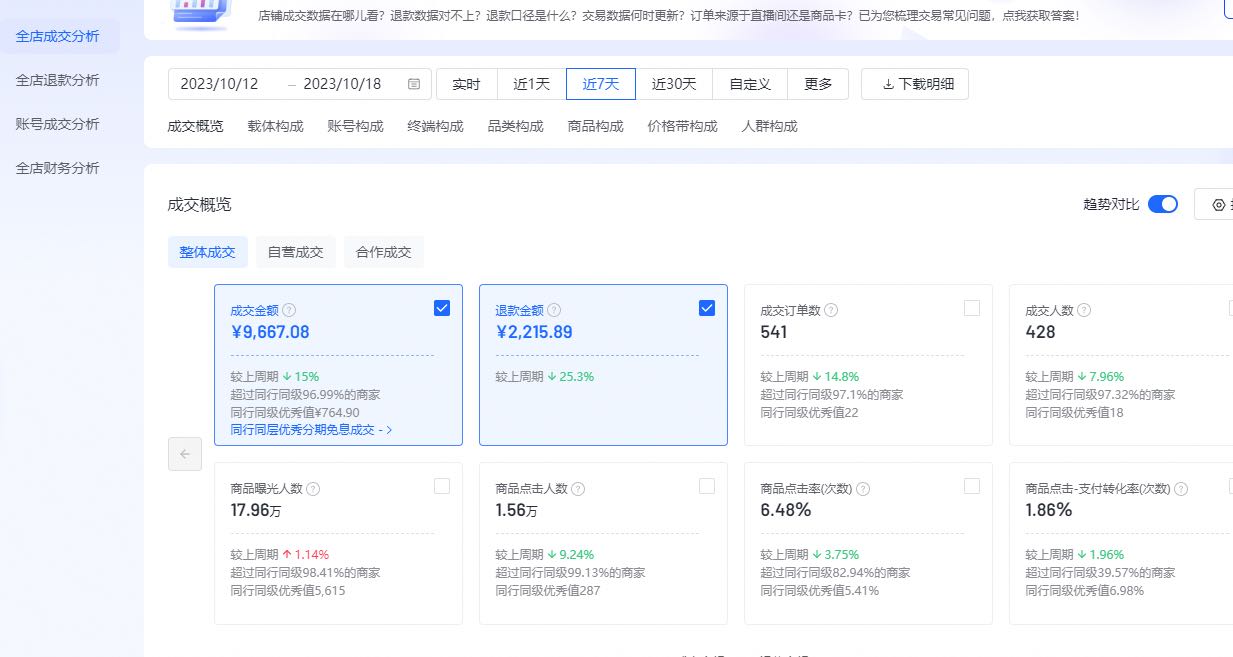
Task: Switch to the 品类构成 section tab
Action: pyautogui.click(x=516, y=126)
